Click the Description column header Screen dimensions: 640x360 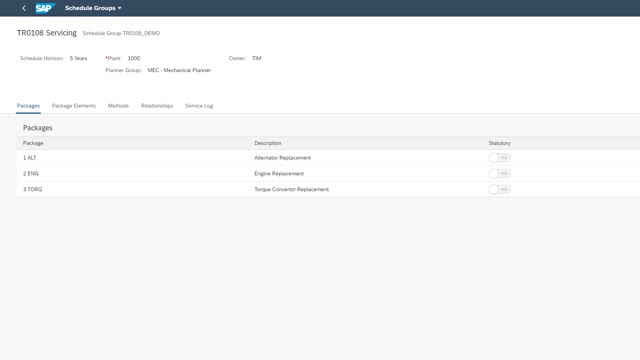point(268,143)
